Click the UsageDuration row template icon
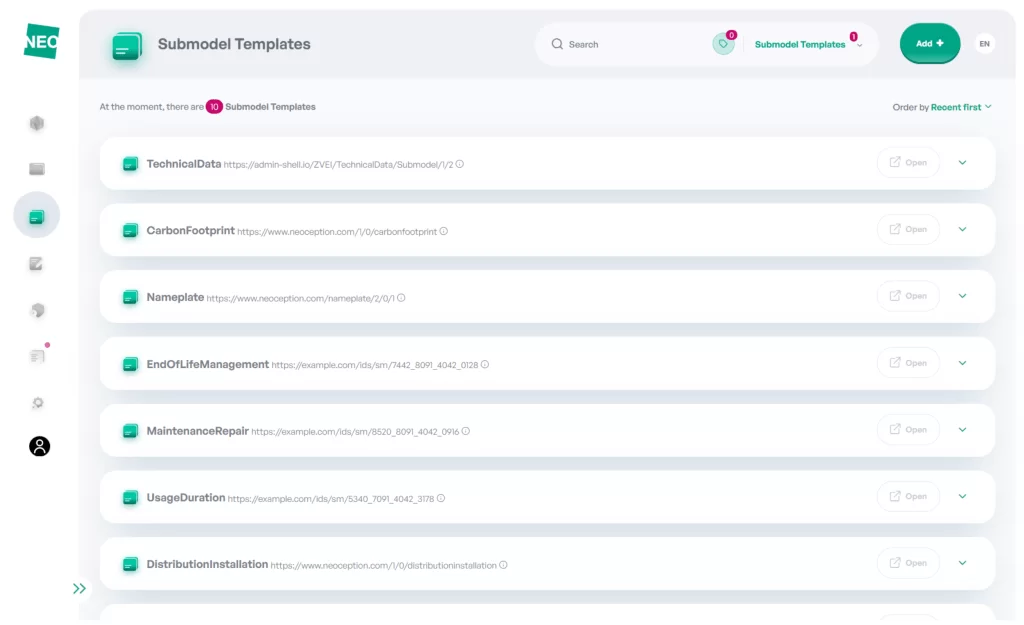The width and height of the screenshot is (1024, 625). (x=130, y=498)
